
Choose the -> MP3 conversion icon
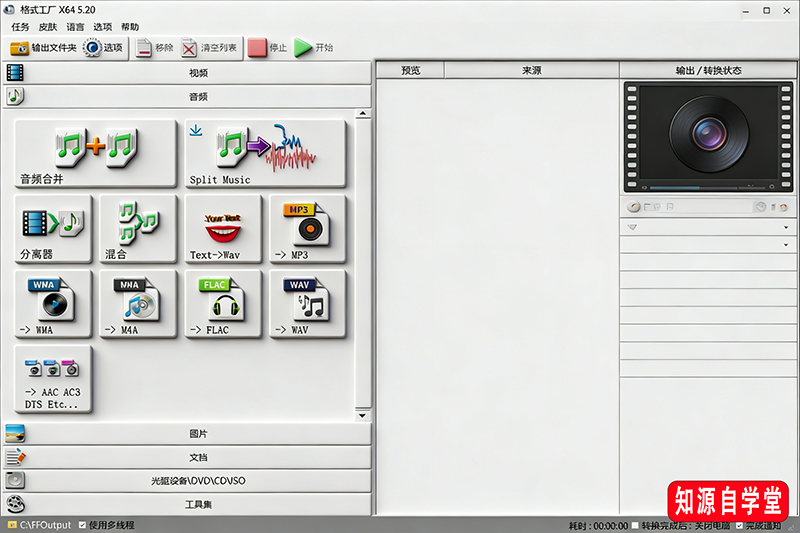(x=308, y=228)
